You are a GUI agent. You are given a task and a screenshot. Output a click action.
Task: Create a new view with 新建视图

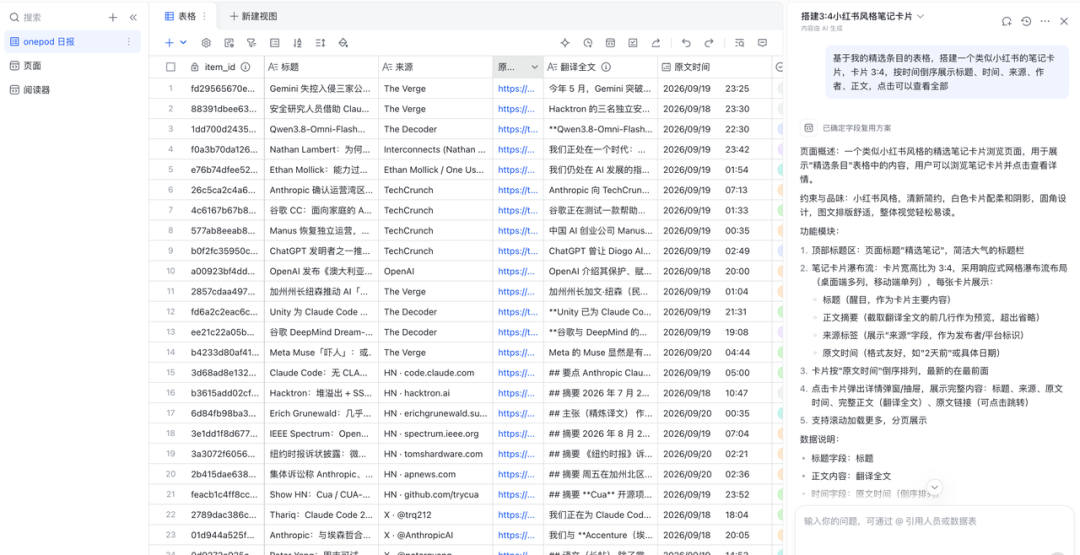click(253, 16)
